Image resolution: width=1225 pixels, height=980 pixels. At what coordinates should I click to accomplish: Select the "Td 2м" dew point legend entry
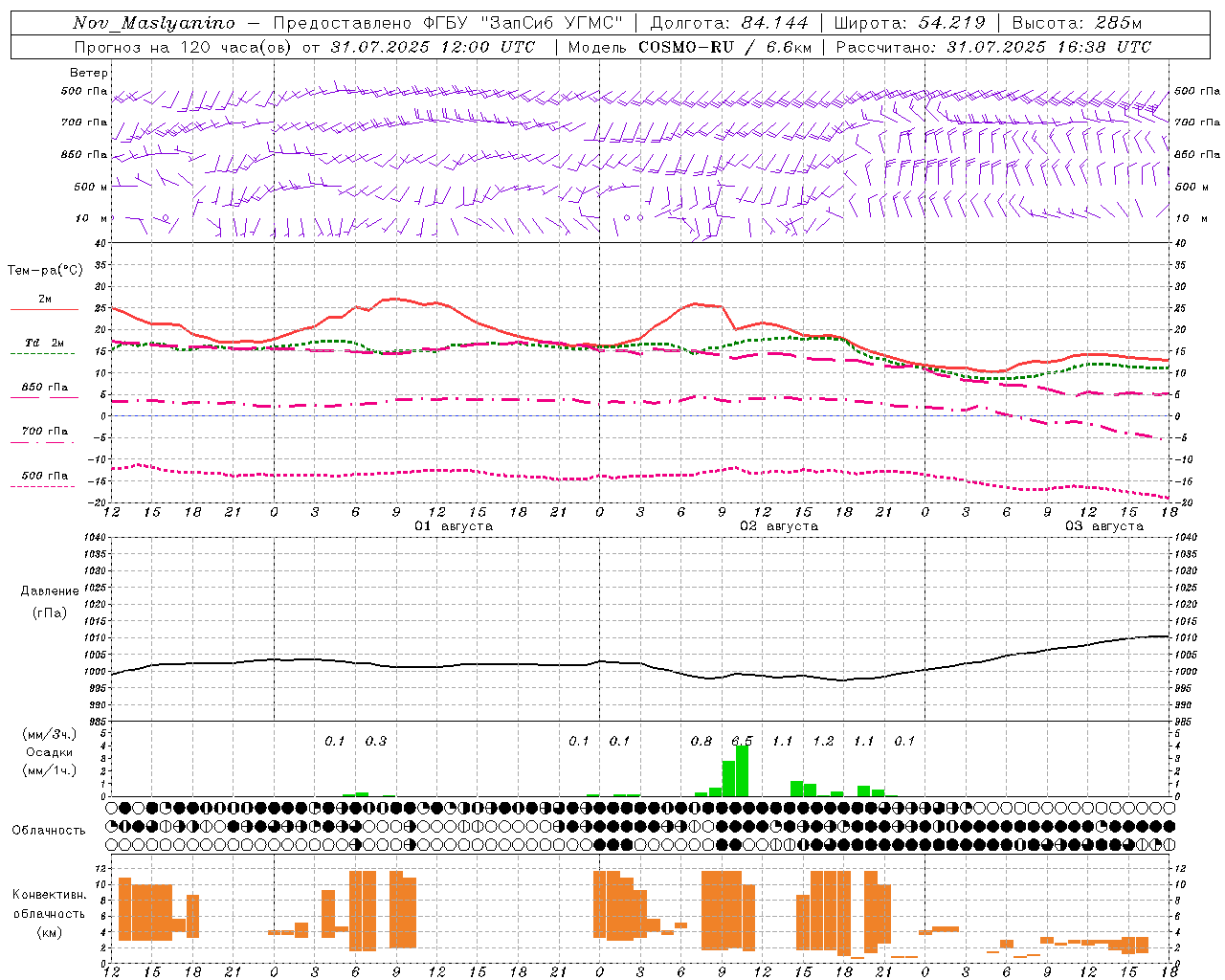tap(45, 343)
